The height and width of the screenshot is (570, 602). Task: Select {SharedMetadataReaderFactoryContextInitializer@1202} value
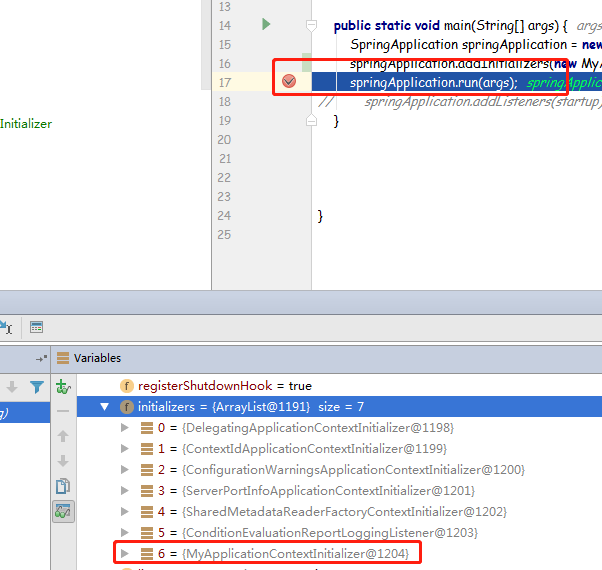(344, 511)
